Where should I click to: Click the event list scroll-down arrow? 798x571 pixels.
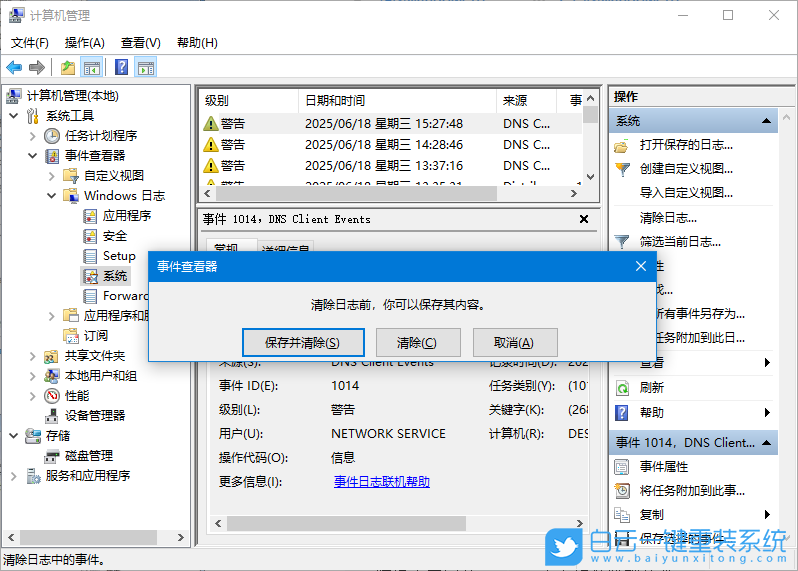click(x=590, y=177)
